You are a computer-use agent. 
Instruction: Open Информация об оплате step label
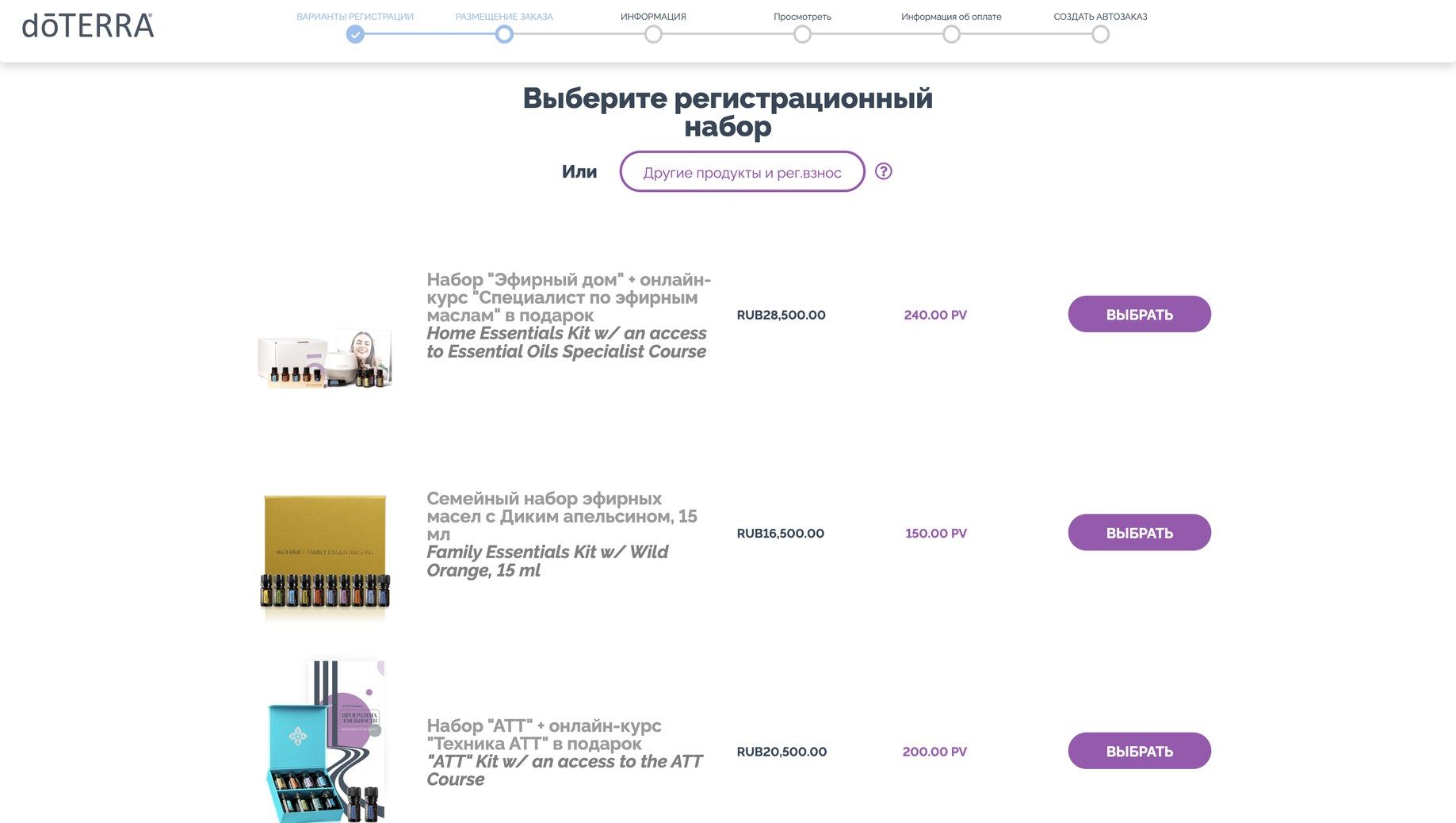tap(951, 17)
